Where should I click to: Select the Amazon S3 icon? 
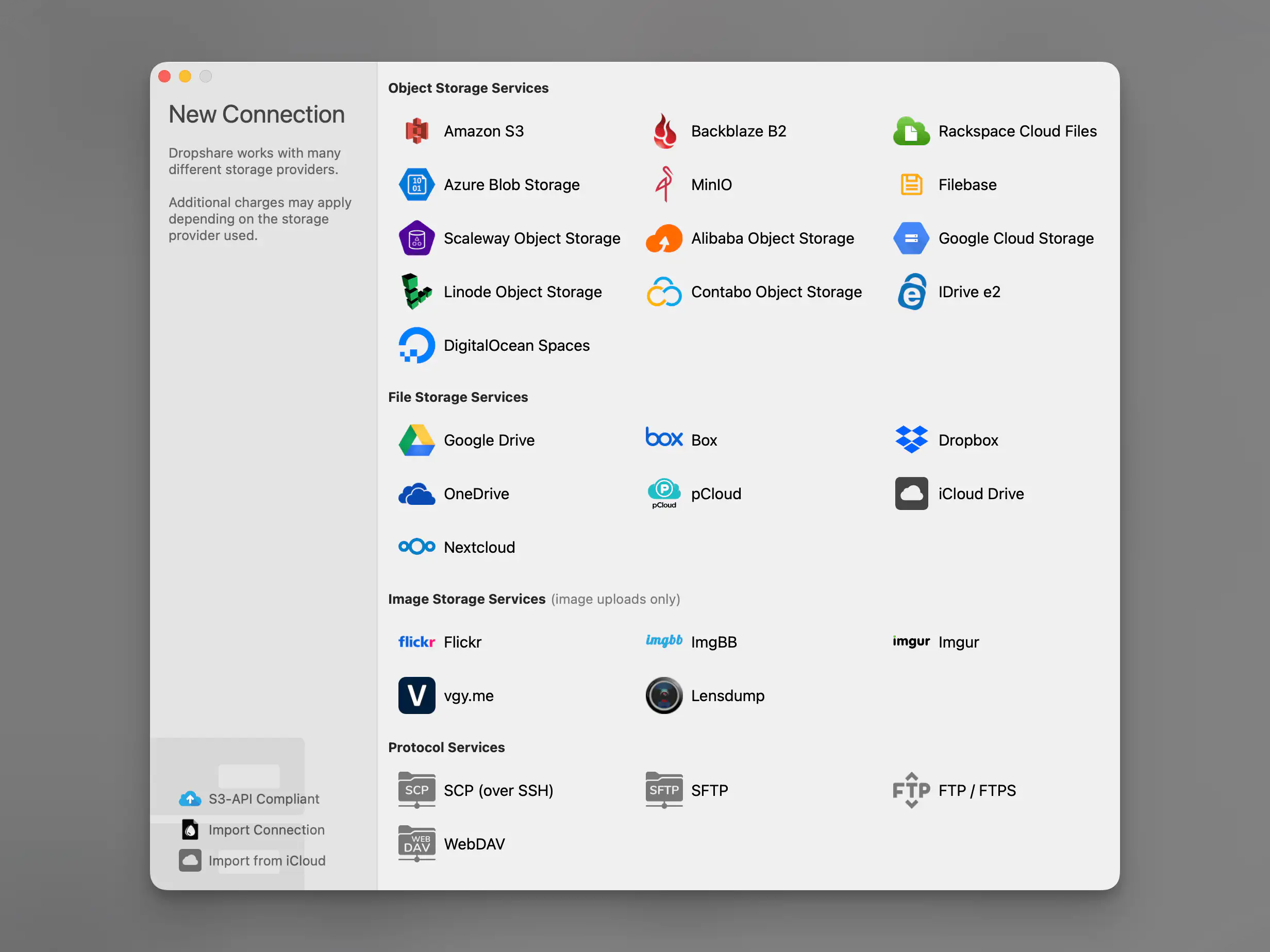[x=417, y=131]
